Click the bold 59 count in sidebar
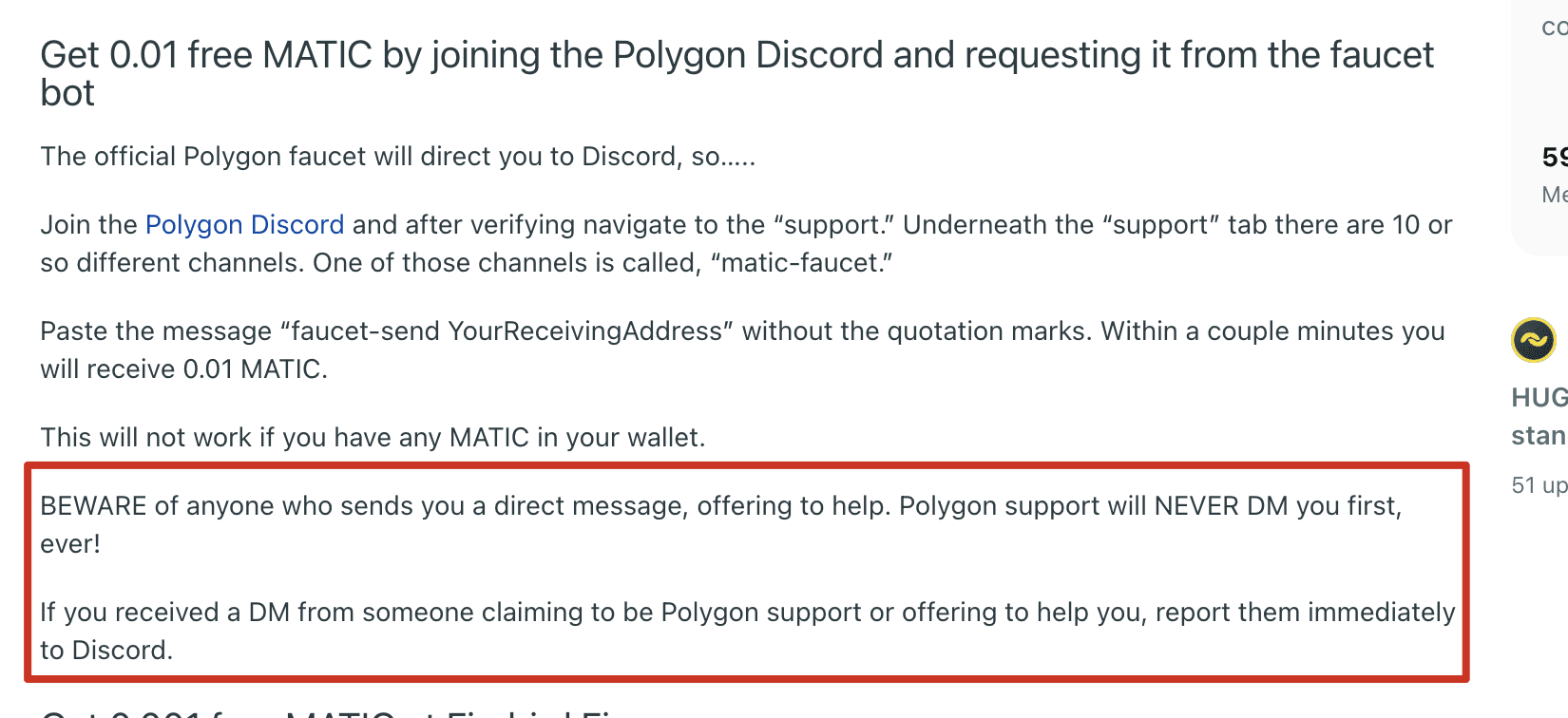1568x718 pixels. pyautogui.click(x=1555, y=157)
